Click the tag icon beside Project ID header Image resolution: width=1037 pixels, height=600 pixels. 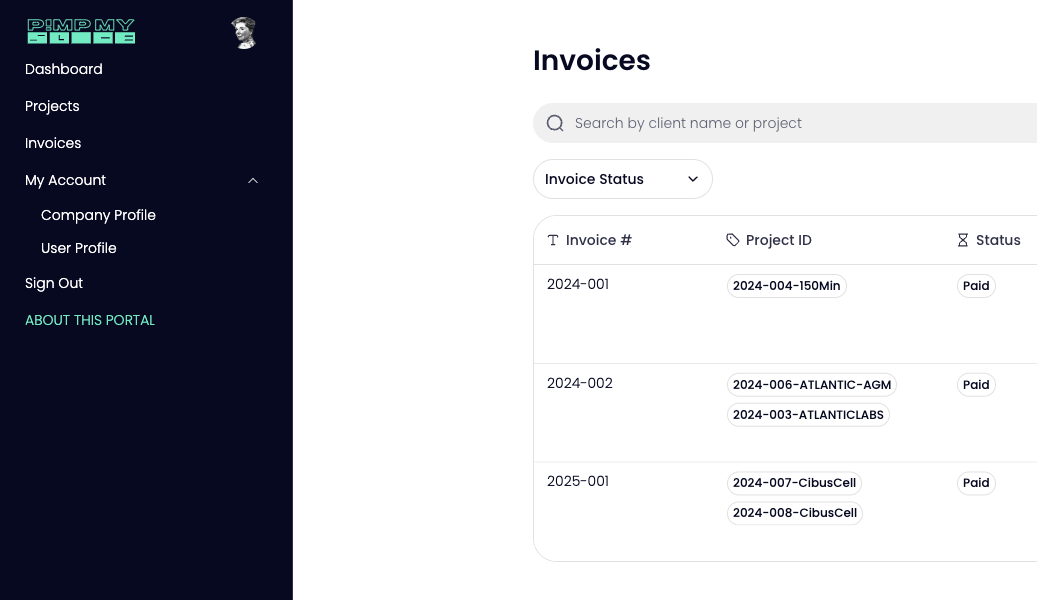(x=732, y=240)
